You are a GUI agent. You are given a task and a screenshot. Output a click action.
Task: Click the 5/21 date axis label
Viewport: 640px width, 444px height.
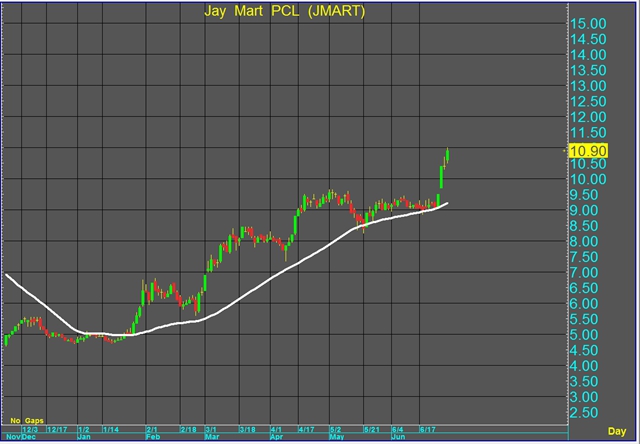372,430
